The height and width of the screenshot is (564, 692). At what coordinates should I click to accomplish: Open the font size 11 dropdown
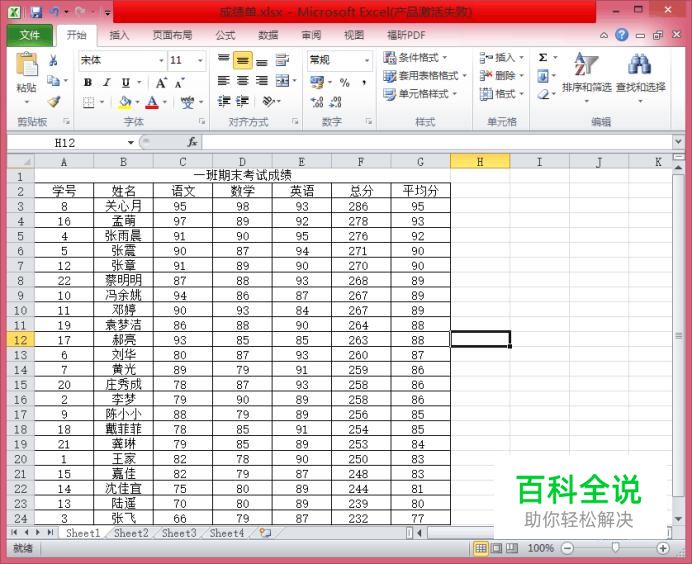coord(200,60)
